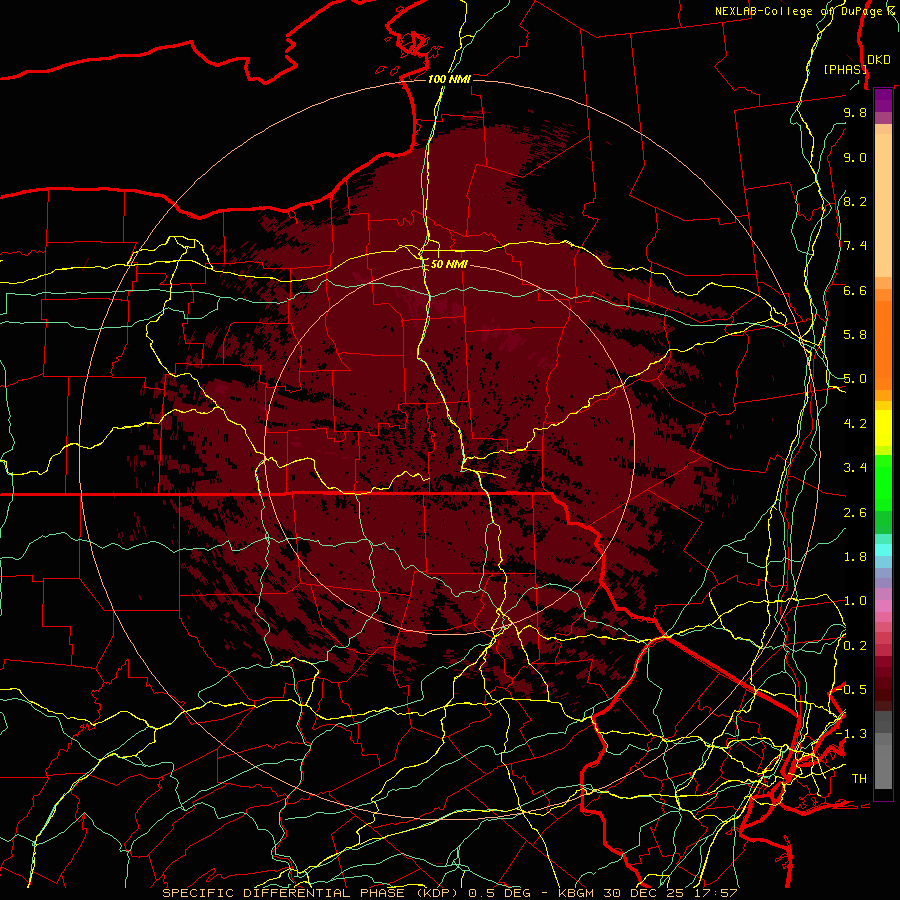Click the 3.4 scale value

pyautogui.click(x=855, y=468)
